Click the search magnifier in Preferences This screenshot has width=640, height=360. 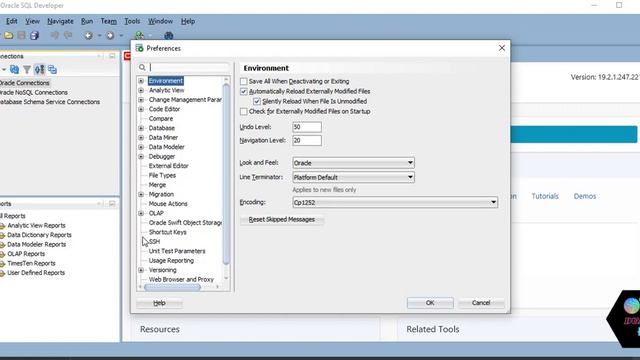[142, 67]
